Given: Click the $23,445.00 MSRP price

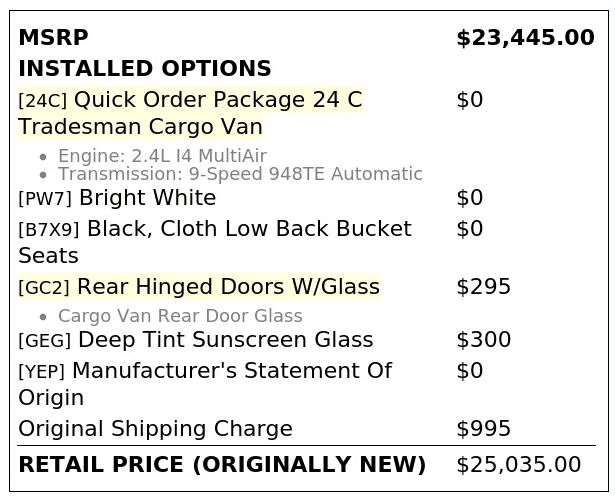Looking at the screenshot, I should [526, 38].
